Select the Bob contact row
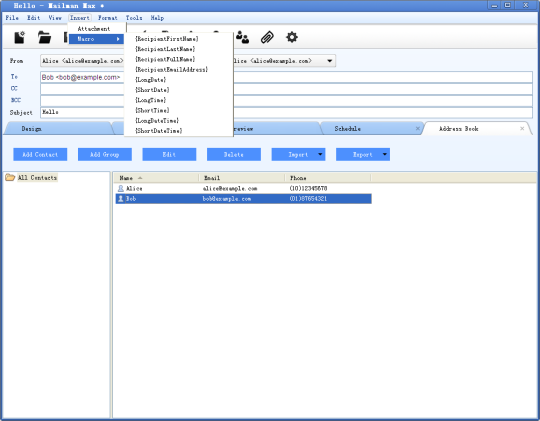The width and height of the screenshot is (540, 421). (243, 199)
